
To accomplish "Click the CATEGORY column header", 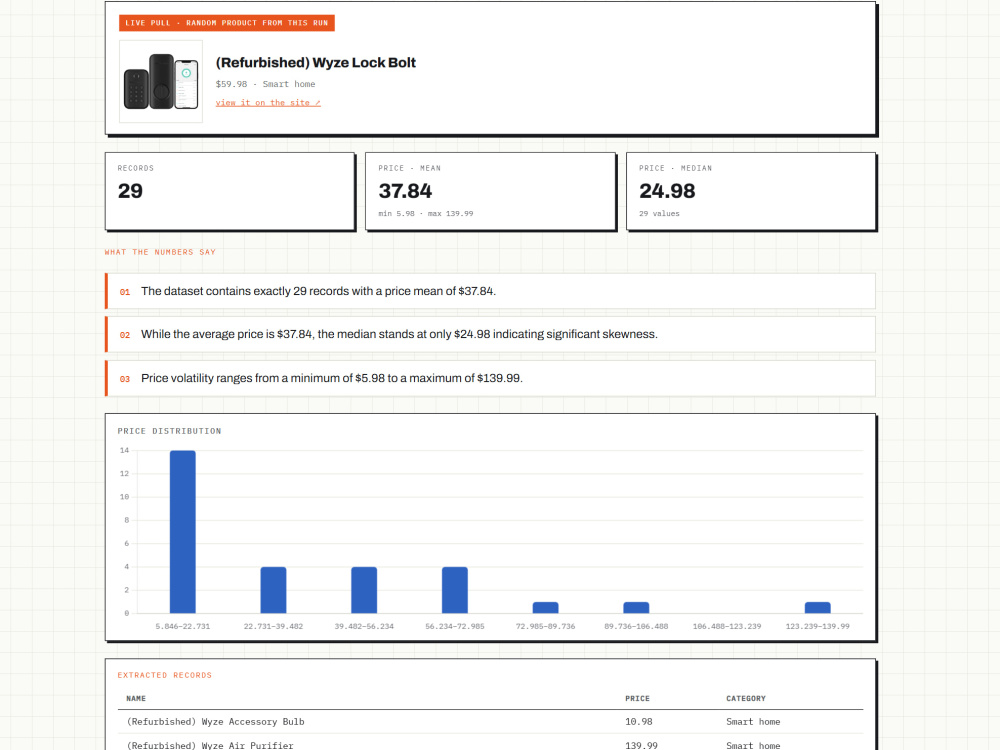I will 746,698.
